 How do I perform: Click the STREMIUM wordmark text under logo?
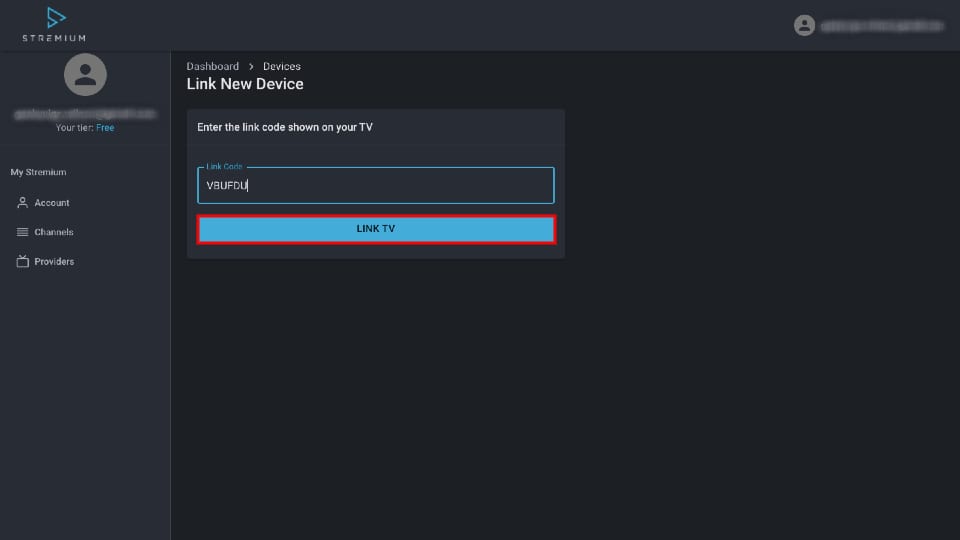[x=54, y=38]
